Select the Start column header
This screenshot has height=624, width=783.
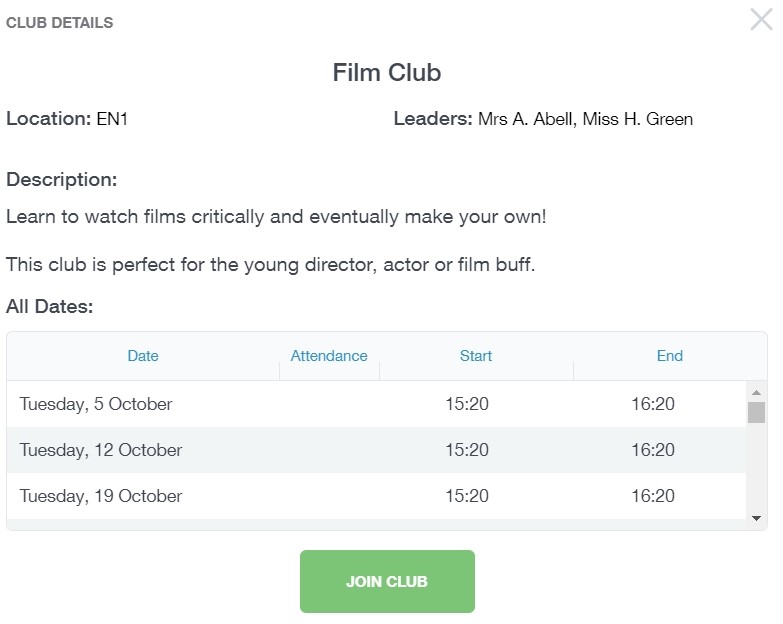476,356
